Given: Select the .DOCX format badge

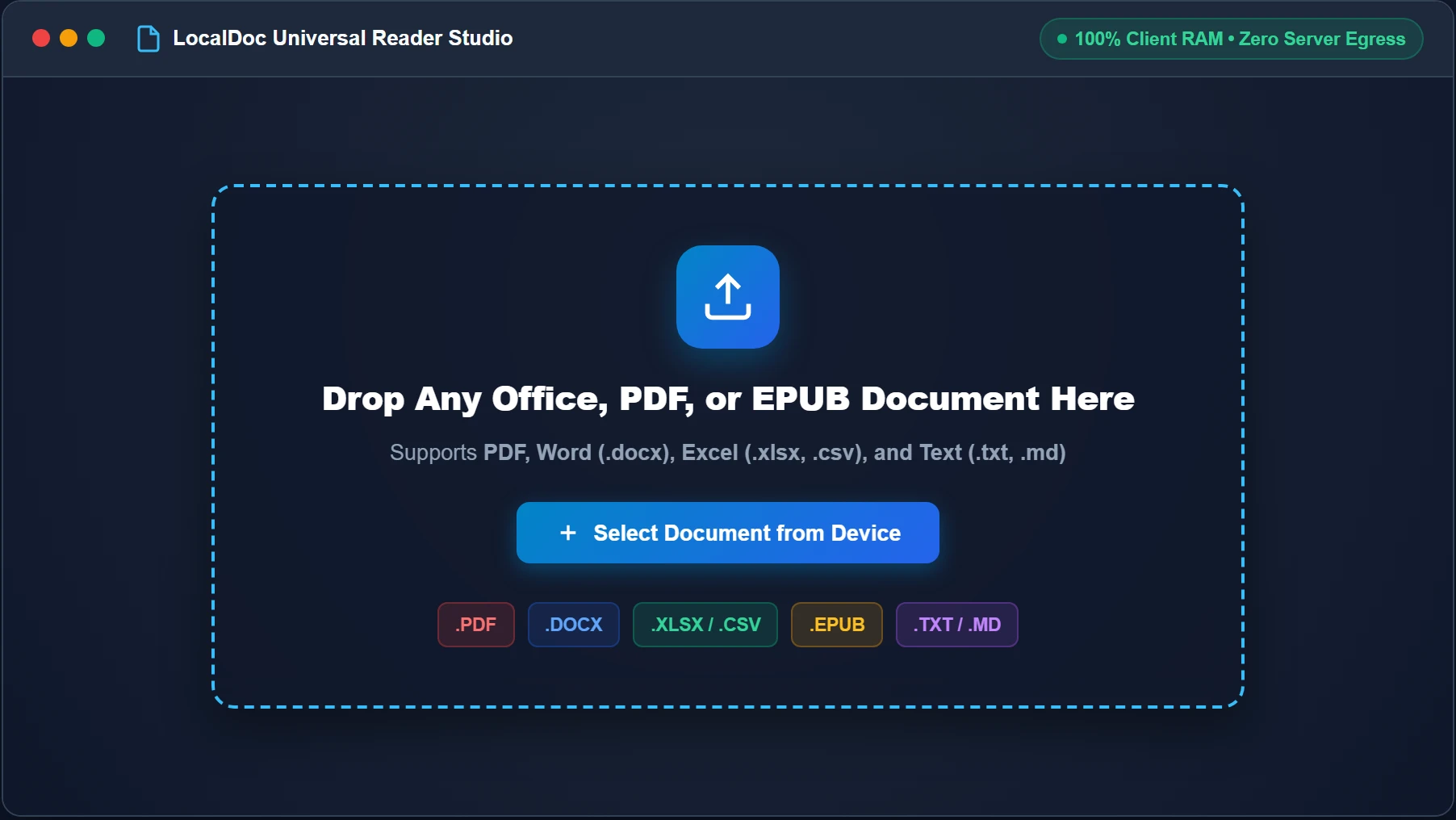Looking at the screenshot, I should click(574, 625).
